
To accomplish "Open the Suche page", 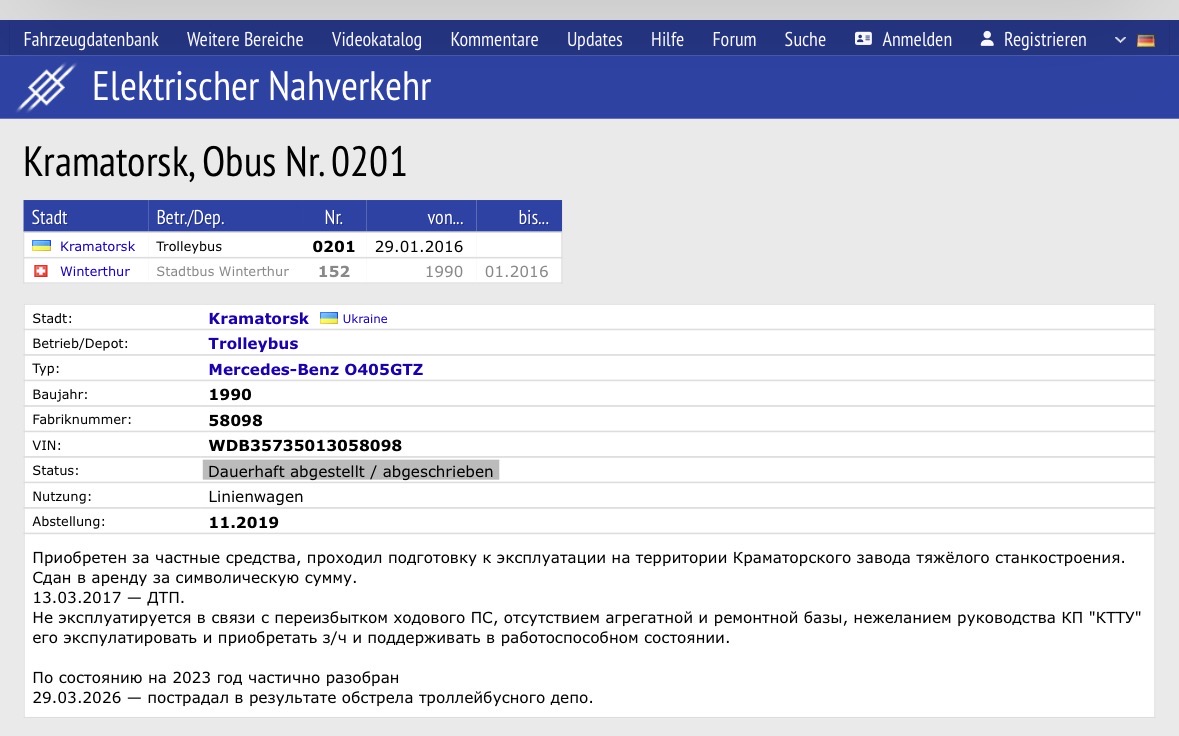I will pos(805,39).
